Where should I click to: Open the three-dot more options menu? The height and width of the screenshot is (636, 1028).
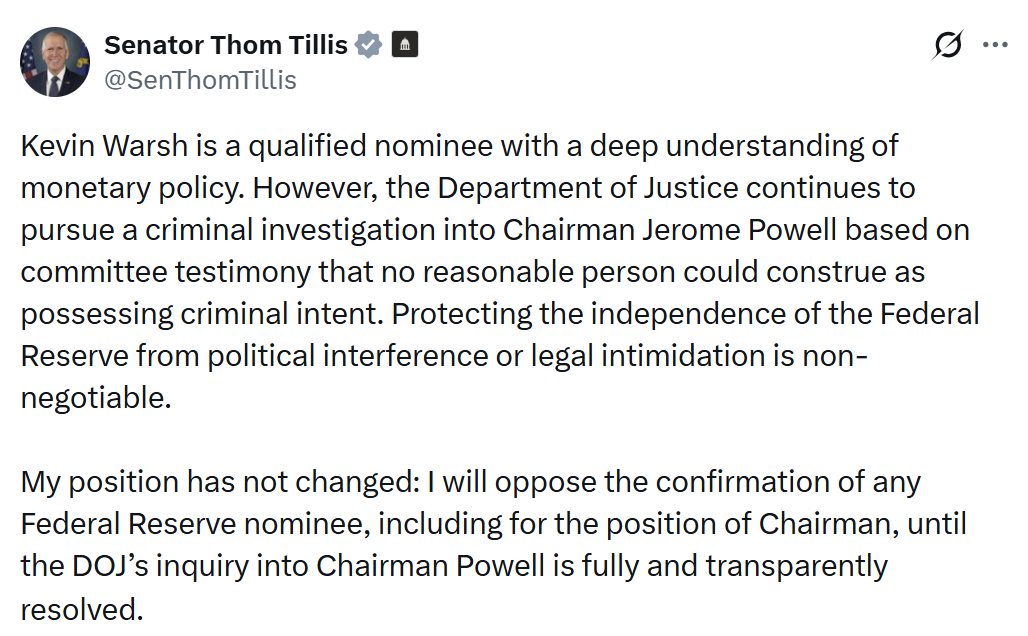[x=996, y=45]
